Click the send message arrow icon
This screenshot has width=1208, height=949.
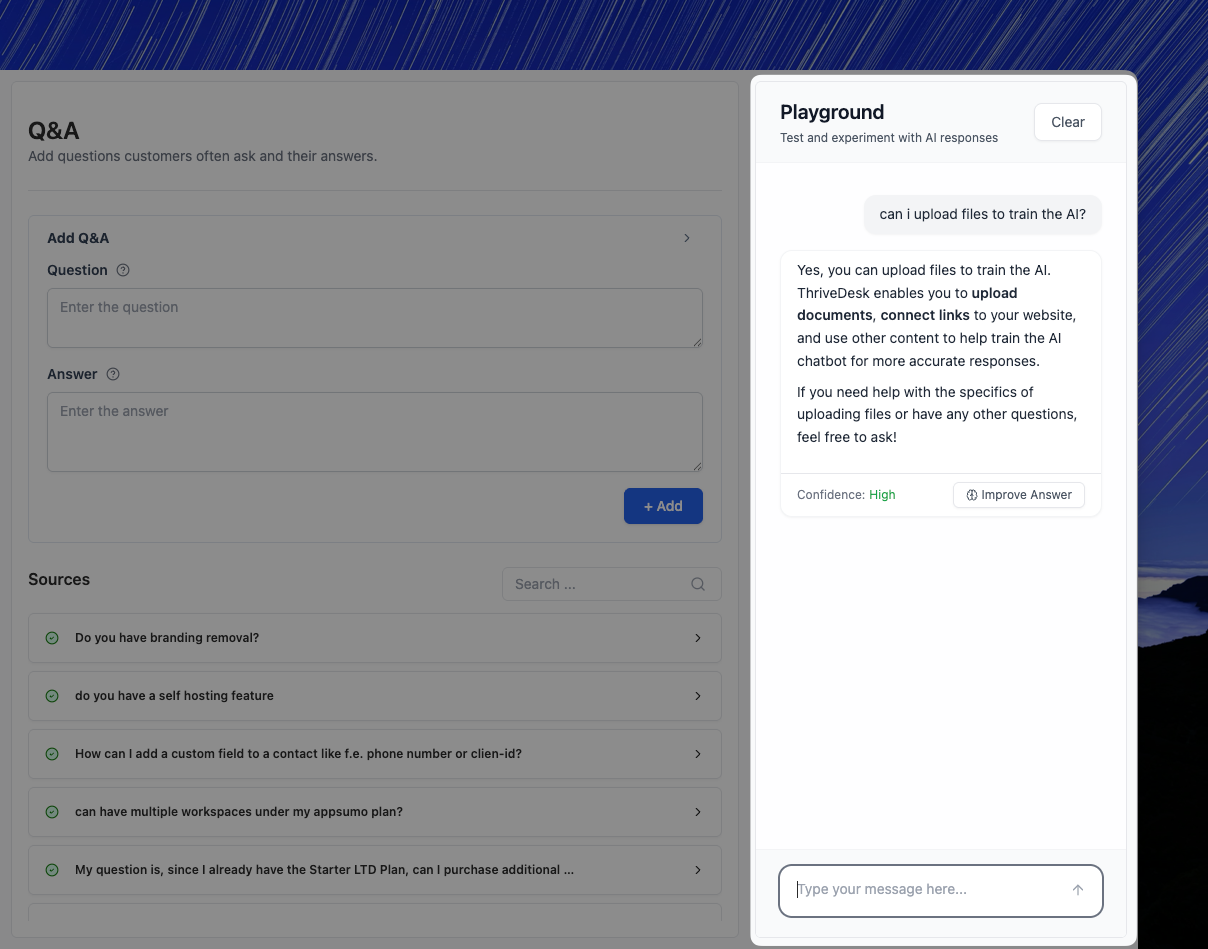coord(1077,890)
